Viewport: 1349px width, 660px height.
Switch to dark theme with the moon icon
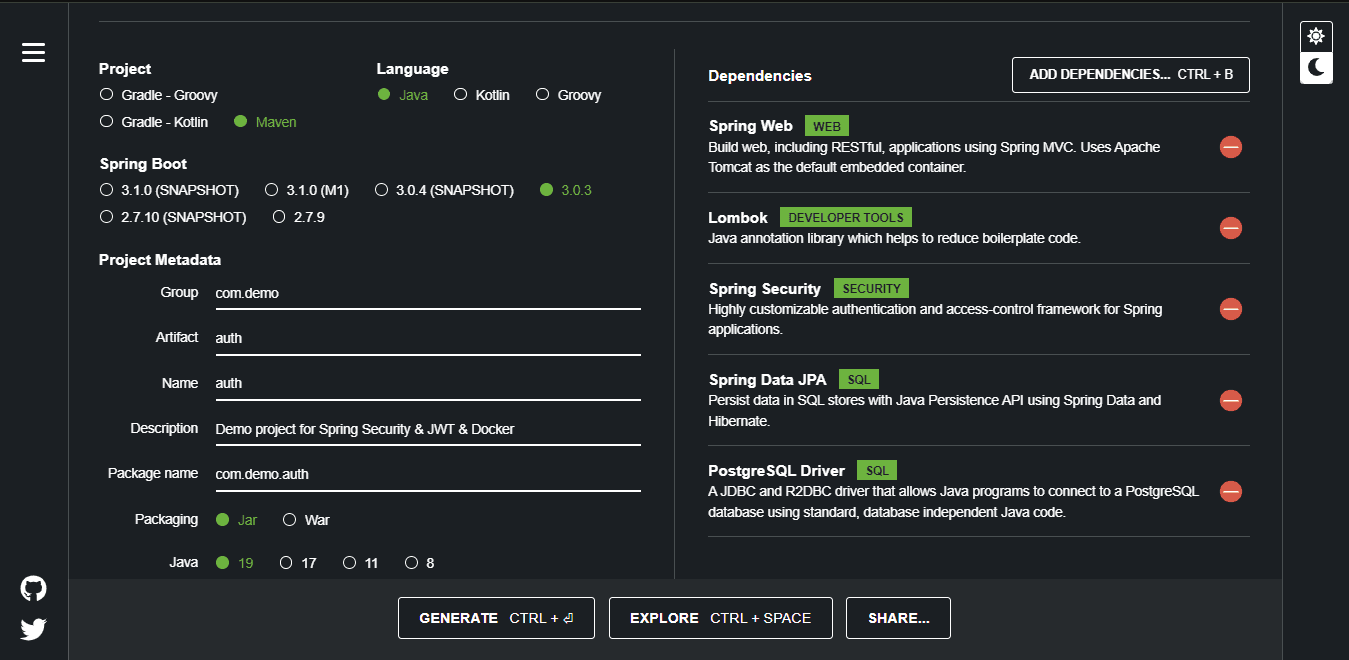(x=1316, y=68)
